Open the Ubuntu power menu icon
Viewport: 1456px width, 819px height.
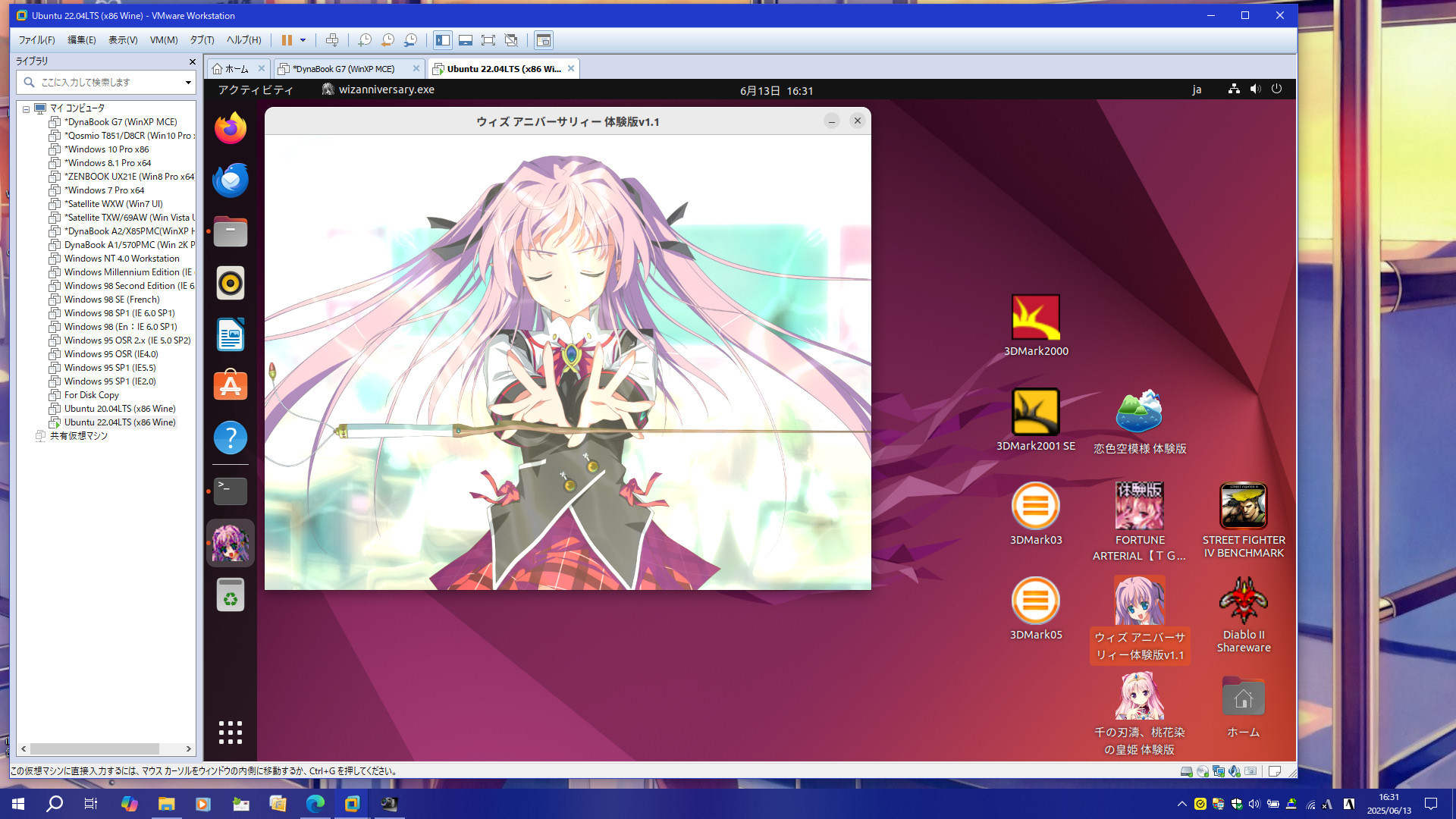pyautogui.click(x=1276, y=89)
